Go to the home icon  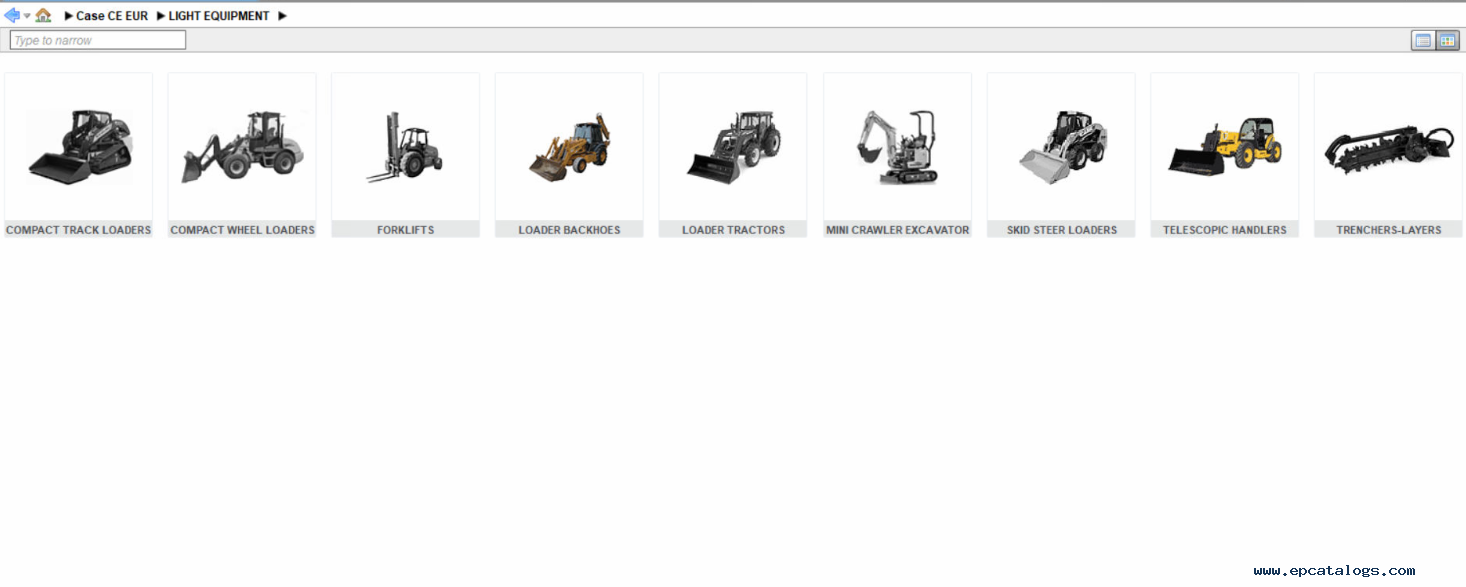[43, 15]
